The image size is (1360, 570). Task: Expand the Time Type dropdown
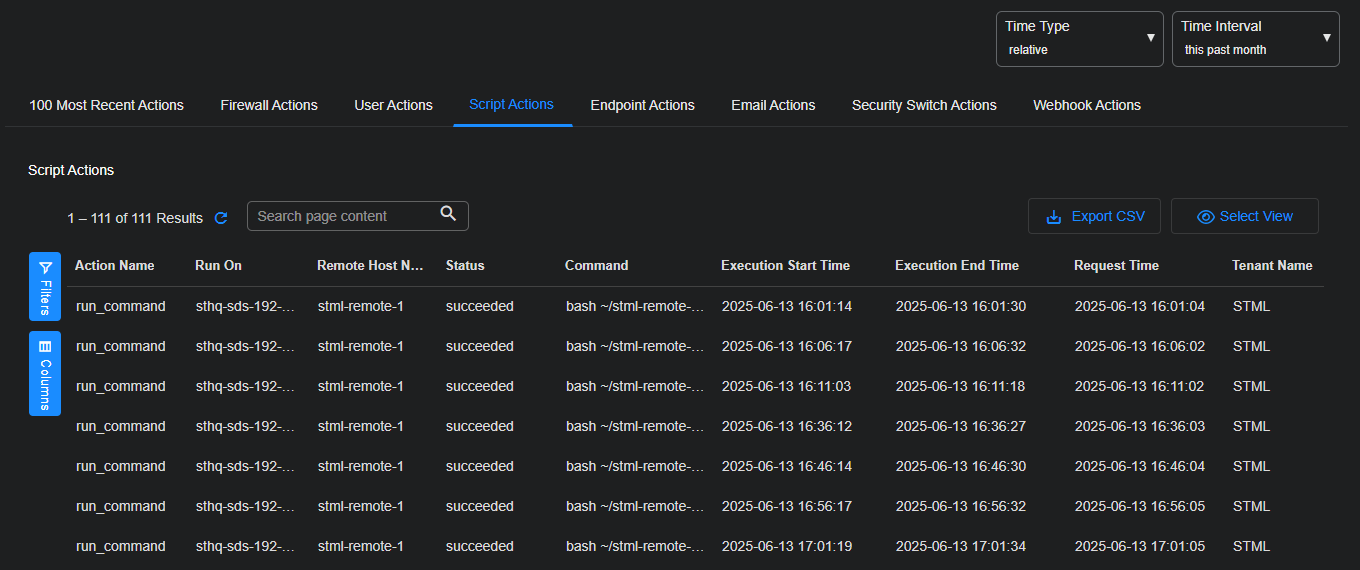click(x=1079, y=39)
